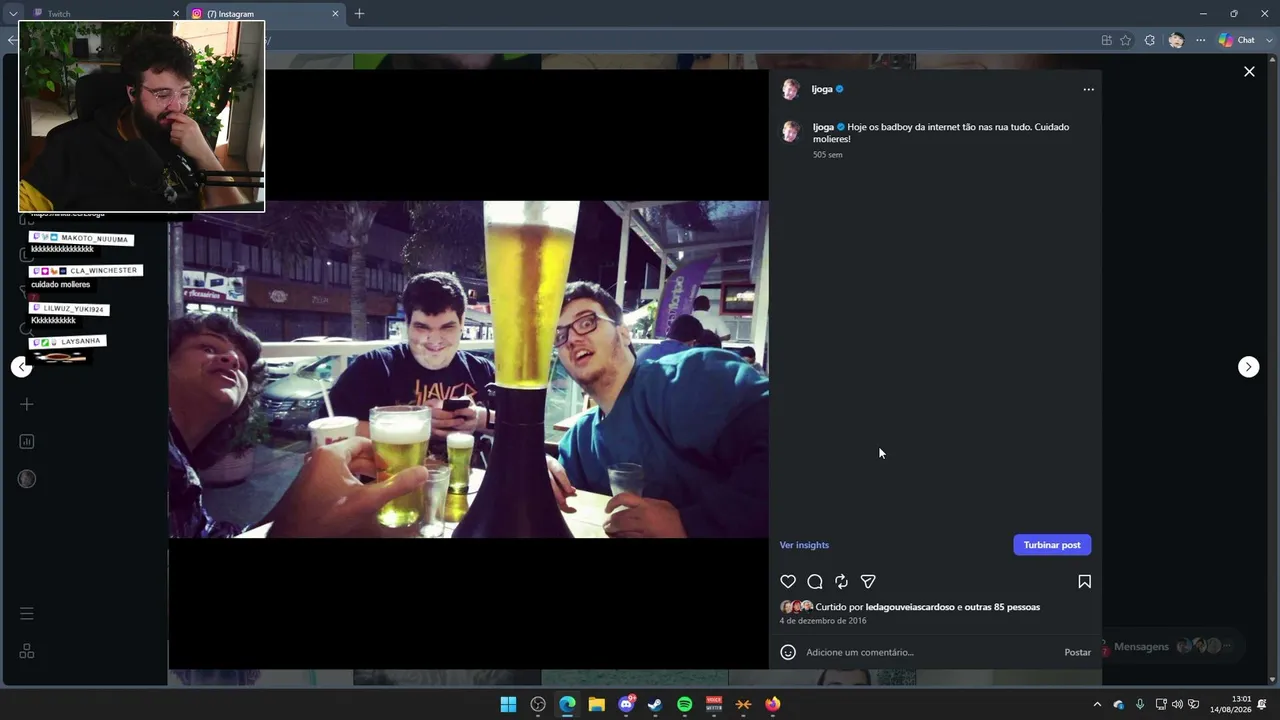The width and height of the screenshot is (1280, 720).
Task: Save the post with the bookmark icon
Action: point(1084,581)
